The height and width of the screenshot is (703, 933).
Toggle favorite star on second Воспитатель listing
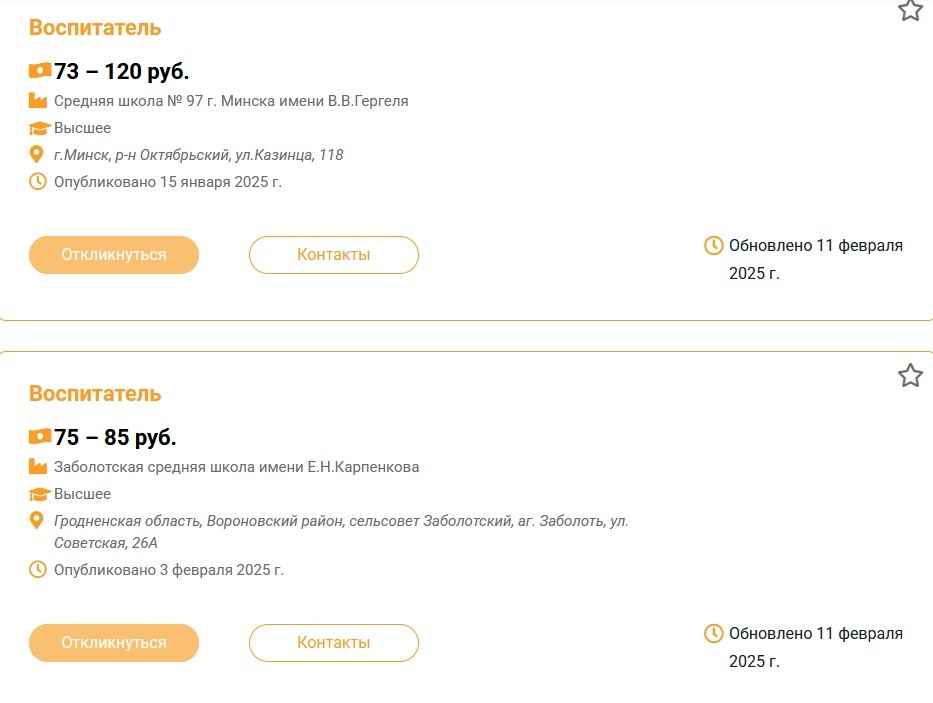click(x=909, y=376)
